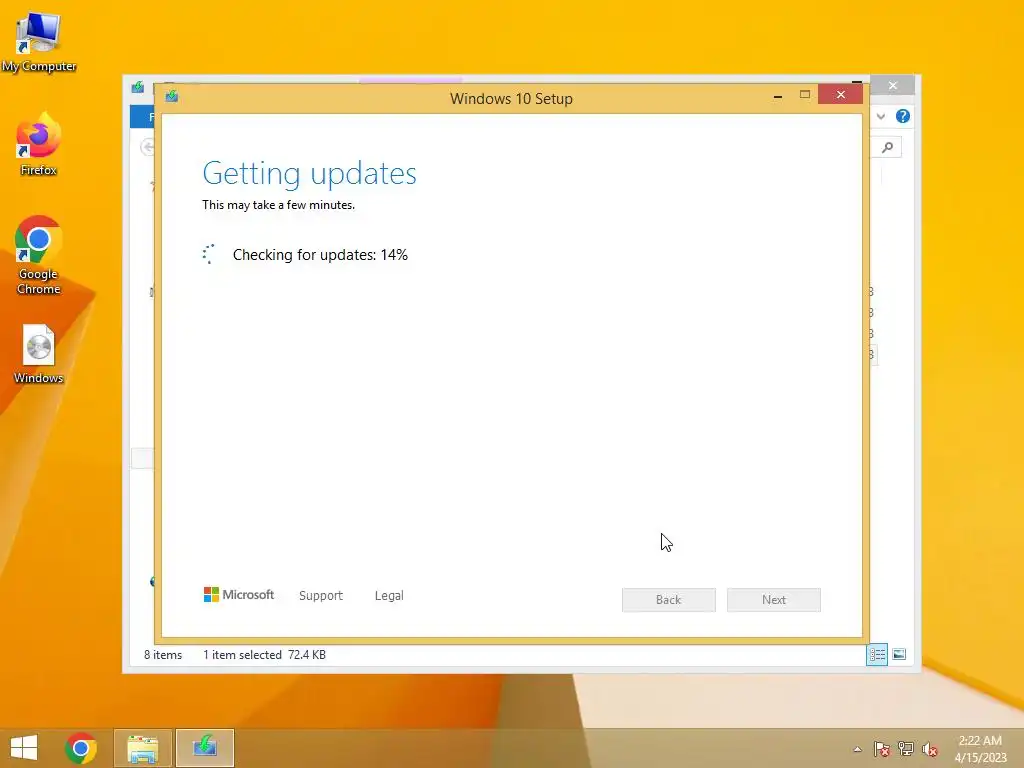Open the Legal link

[x=389, y=596]
